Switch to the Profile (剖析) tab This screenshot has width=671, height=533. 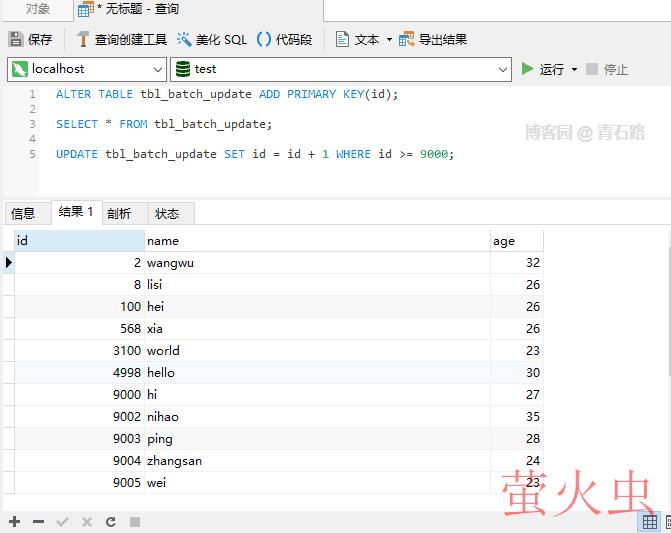(x=119, y=213)
